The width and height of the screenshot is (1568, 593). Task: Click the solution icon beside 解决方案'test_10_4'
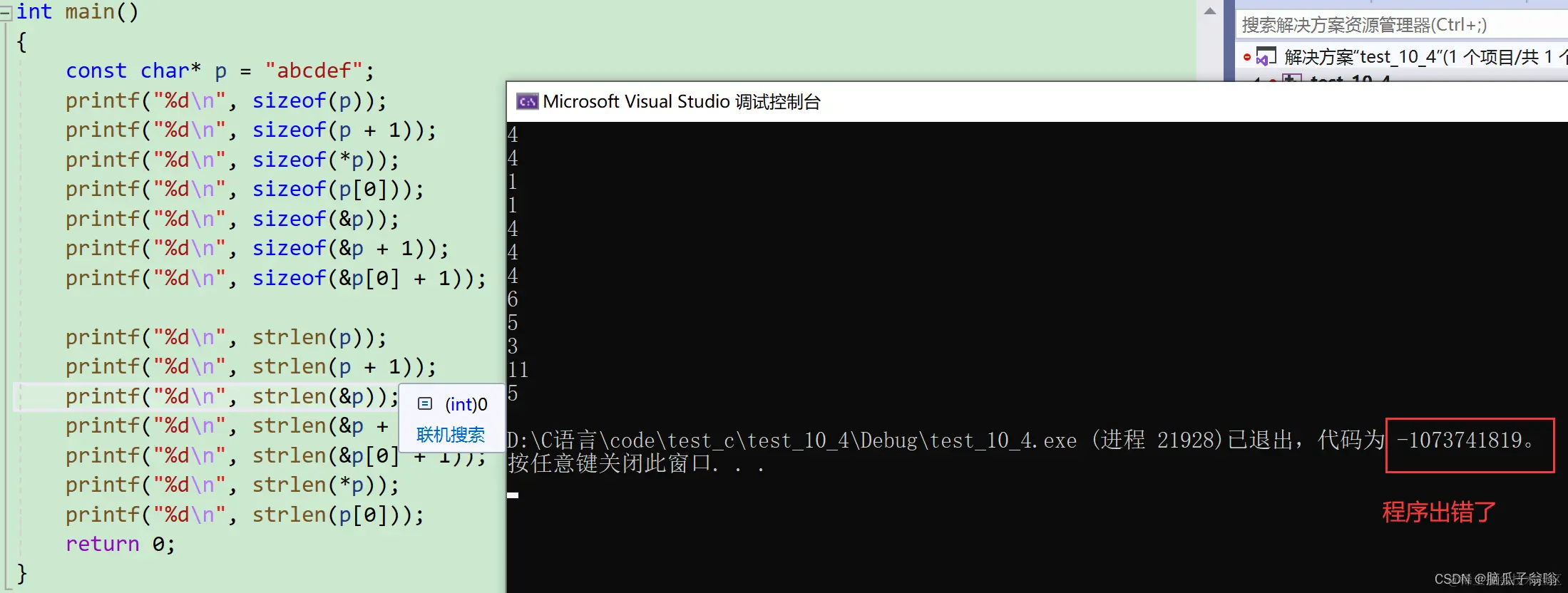tap(1266, 56)
